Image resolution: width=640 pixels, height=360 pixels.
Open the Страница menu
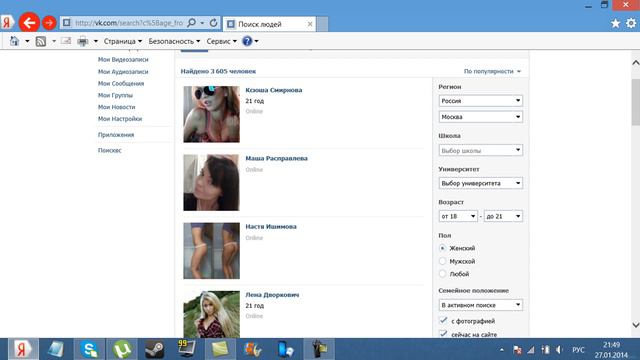(122, 41)
